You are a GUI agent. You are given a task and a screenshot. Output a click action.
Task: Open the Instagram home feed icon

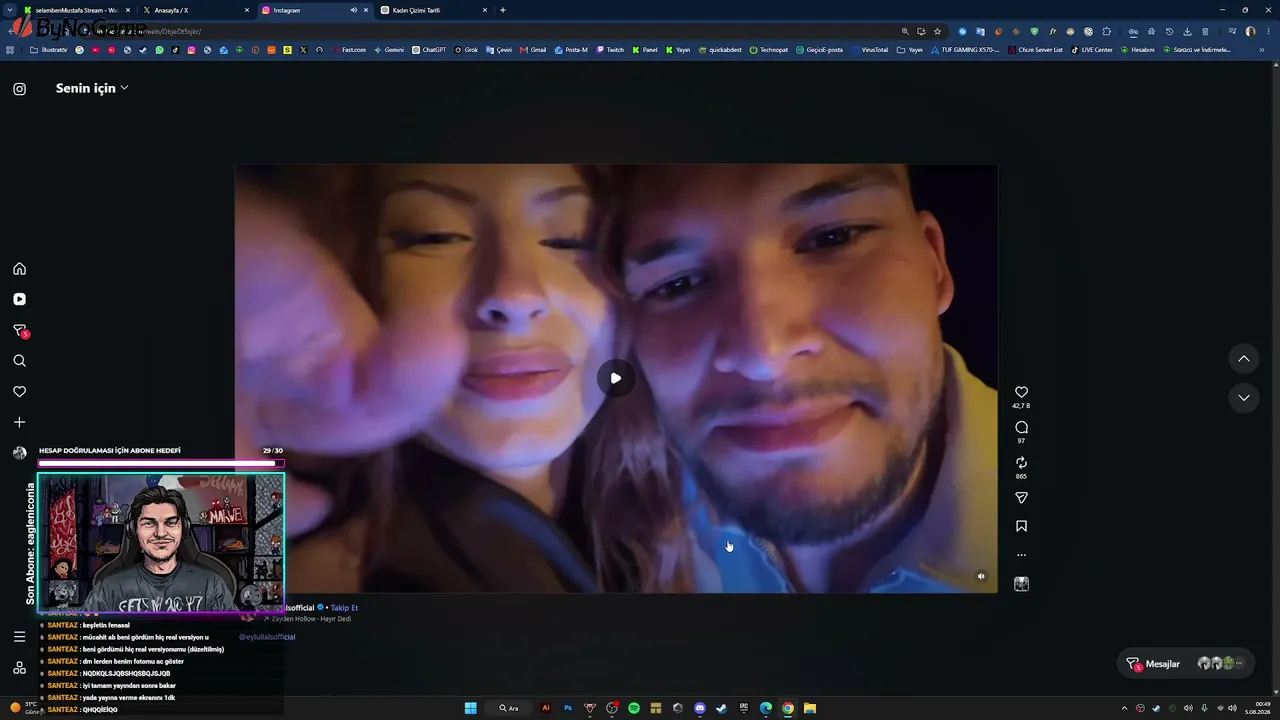pos(19,269)
